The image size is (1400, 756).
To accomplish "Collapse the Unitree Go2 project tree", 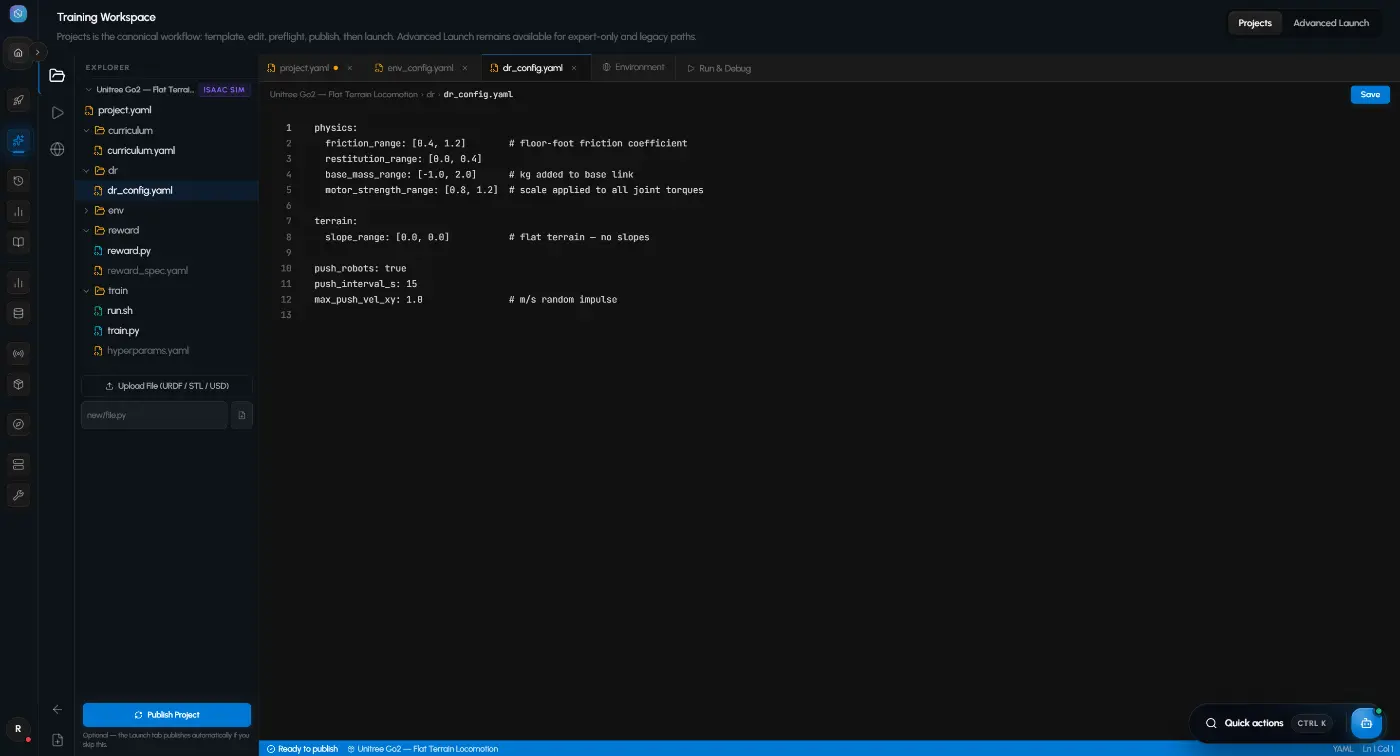I will pyautogui.click(x=88, y=89).
